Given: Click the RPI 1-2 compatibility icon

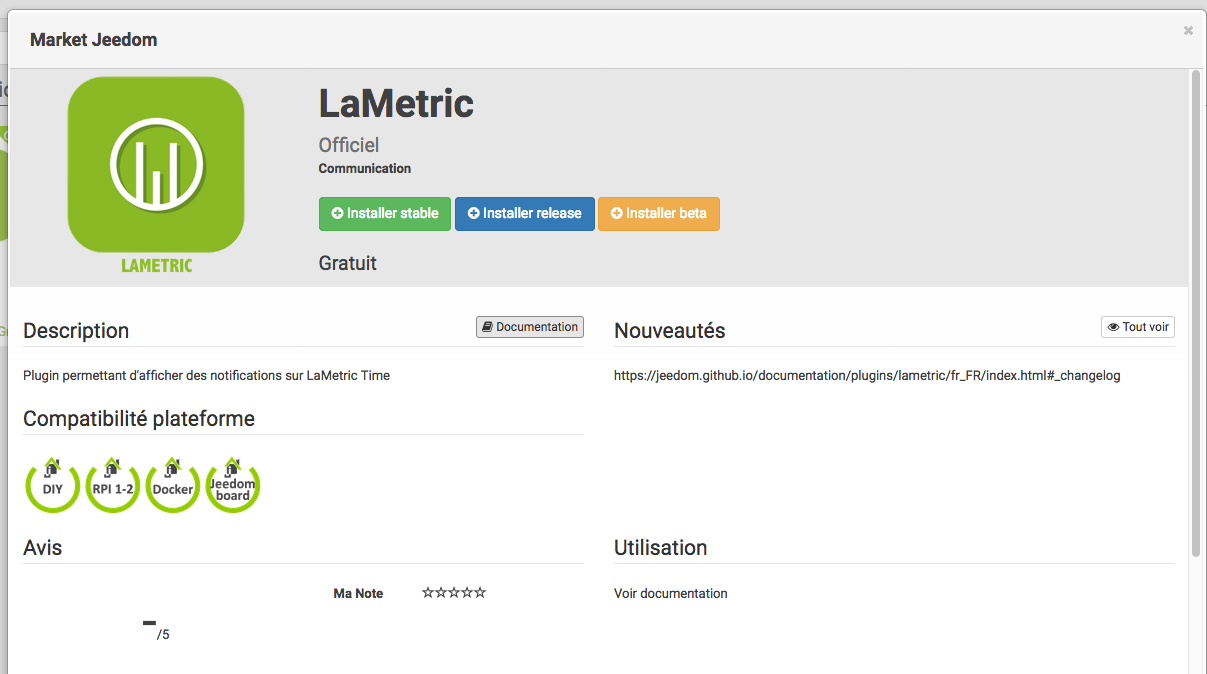Looking at the screenshot, I should click(113, 486).
